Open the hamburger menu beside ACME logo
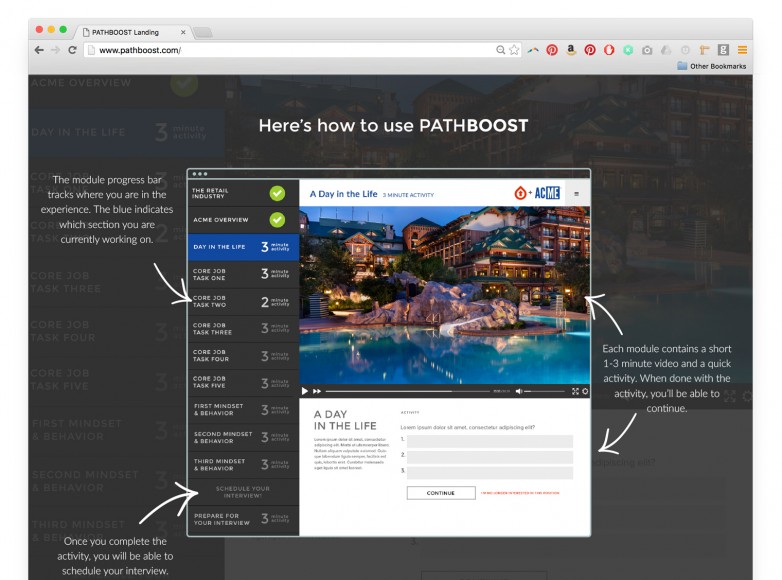Screen dimensions: 782x580 pyautogui.click(x=575, y=194)
